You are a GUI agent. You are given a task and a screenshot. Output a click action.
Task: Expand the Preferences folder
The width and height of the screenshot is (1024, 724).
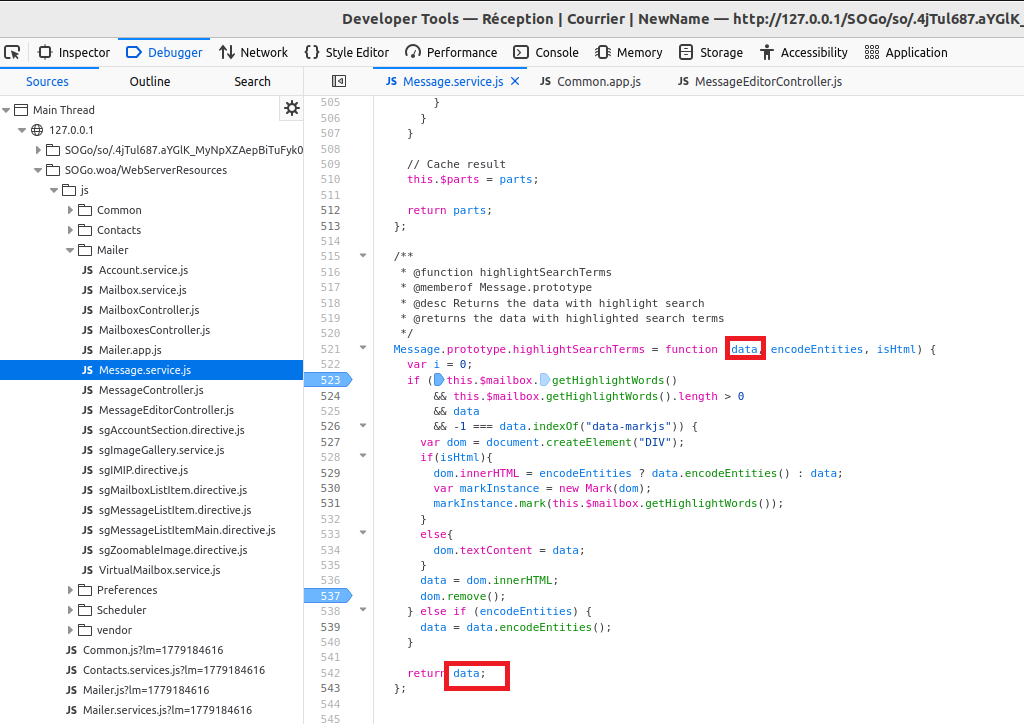tap(70, 590)
